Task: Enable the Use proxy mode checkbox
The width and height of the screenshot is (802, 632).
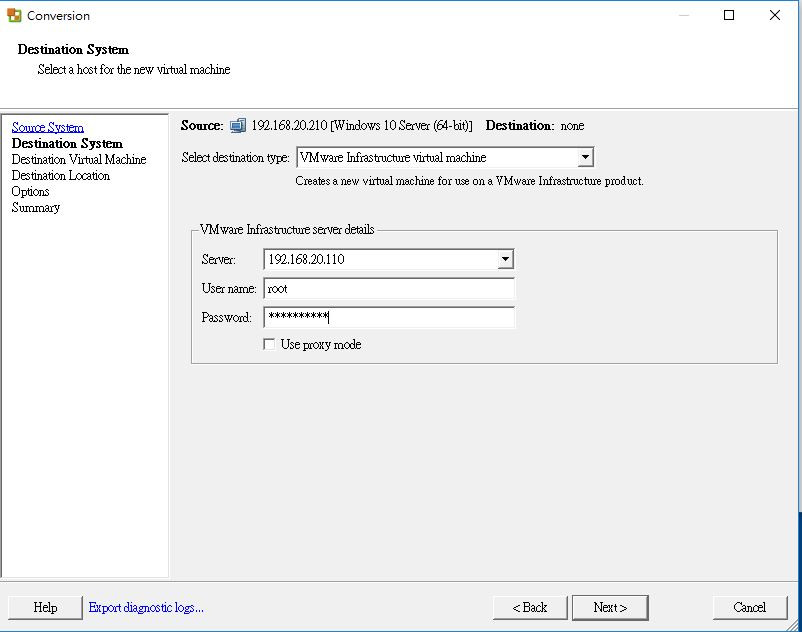Action: pyautogui.click(x=269, y=344)
